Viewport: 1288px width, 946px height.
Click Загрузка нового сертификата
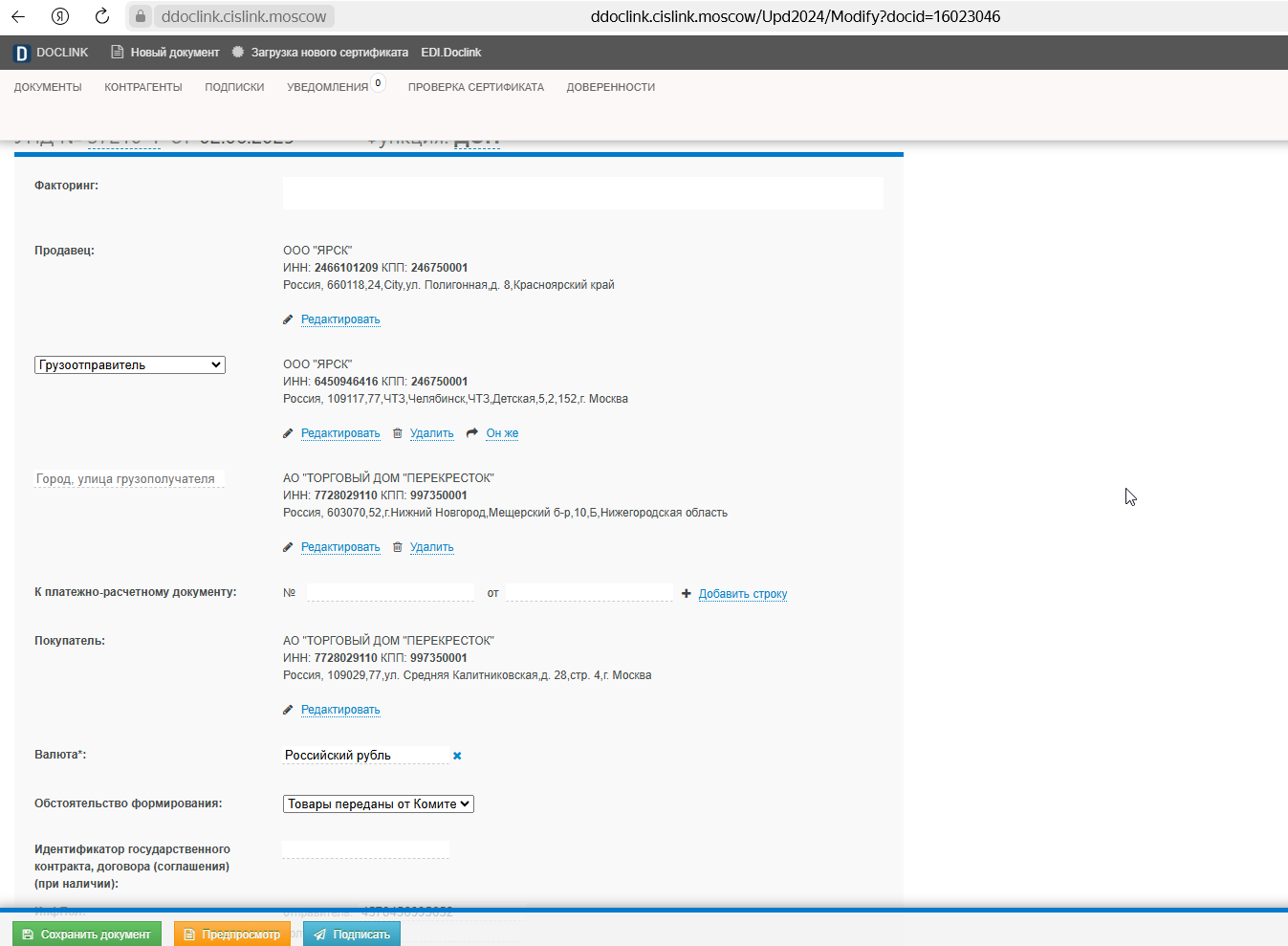coord(330,53)
